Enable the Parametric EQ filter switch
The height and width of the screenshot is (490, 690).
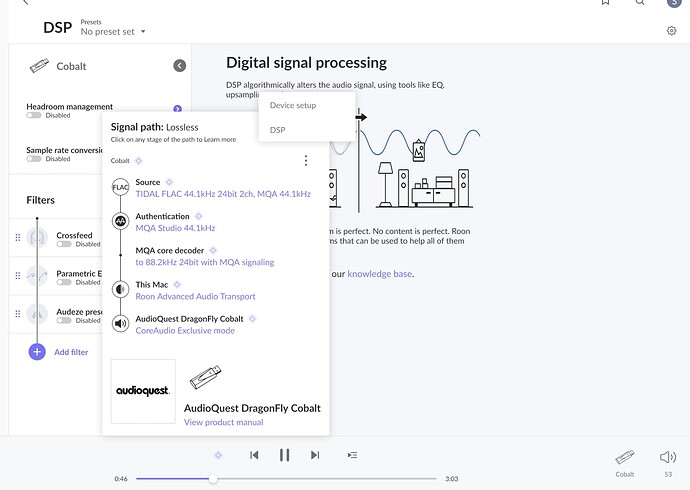coord(64,282)
